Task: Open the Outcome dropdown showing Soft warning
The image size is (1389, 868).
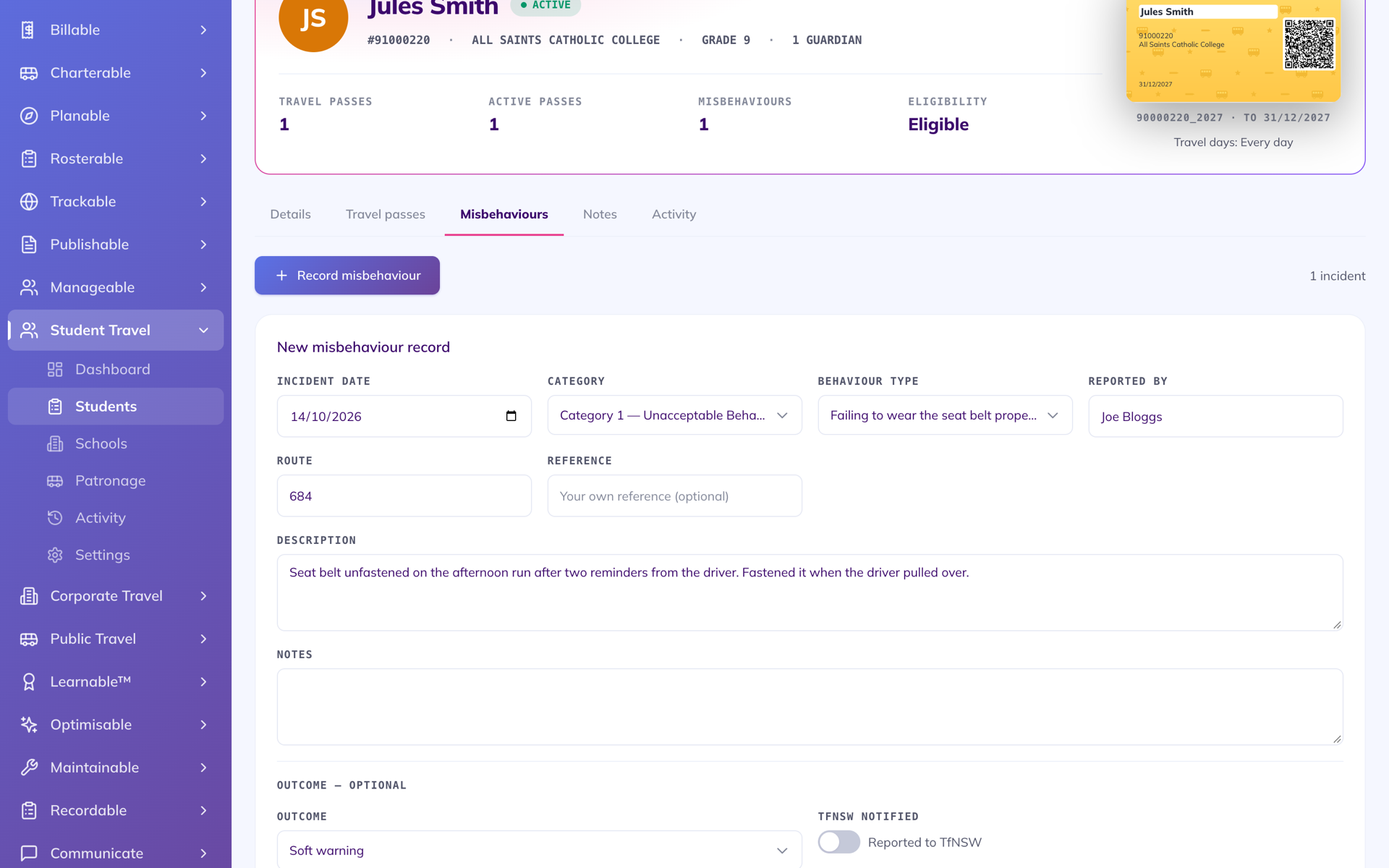Action: (539, 850)
